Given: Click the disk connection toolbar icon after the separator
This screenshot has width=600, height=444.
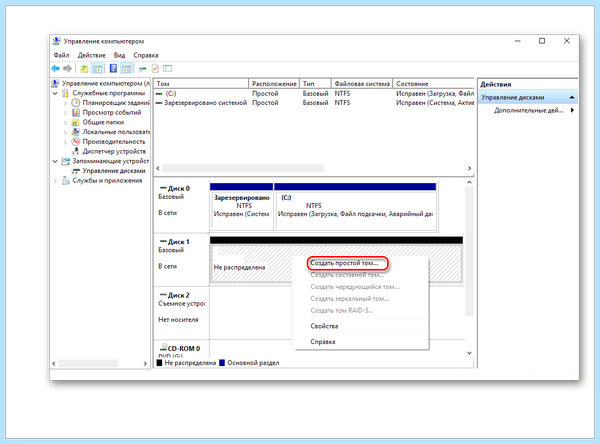Looking at the screenshot, I should pyautogui.click(x=142, y=69).
